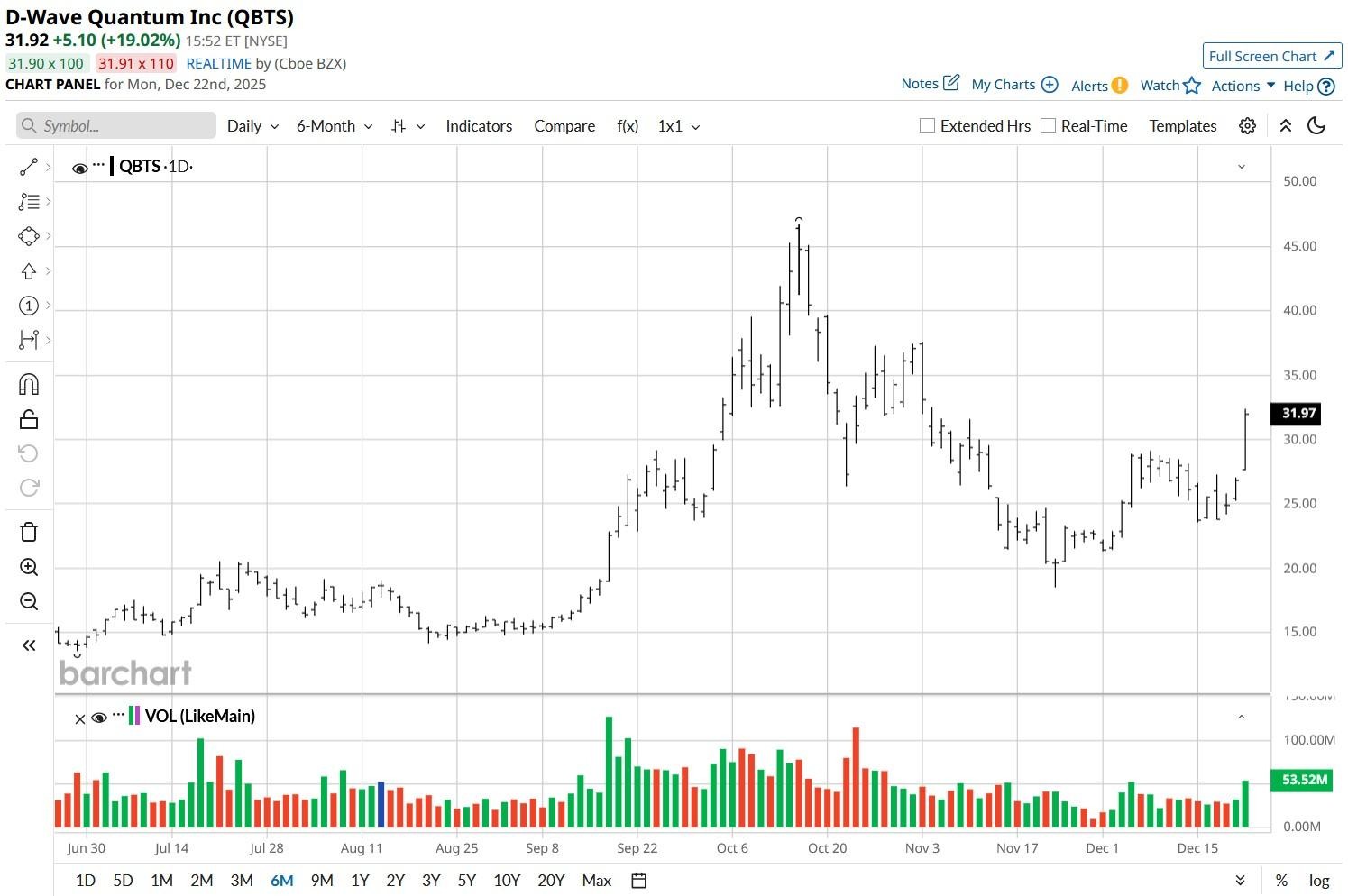
Task: Add chart to My Charts
Action: tap(1014, 85)
